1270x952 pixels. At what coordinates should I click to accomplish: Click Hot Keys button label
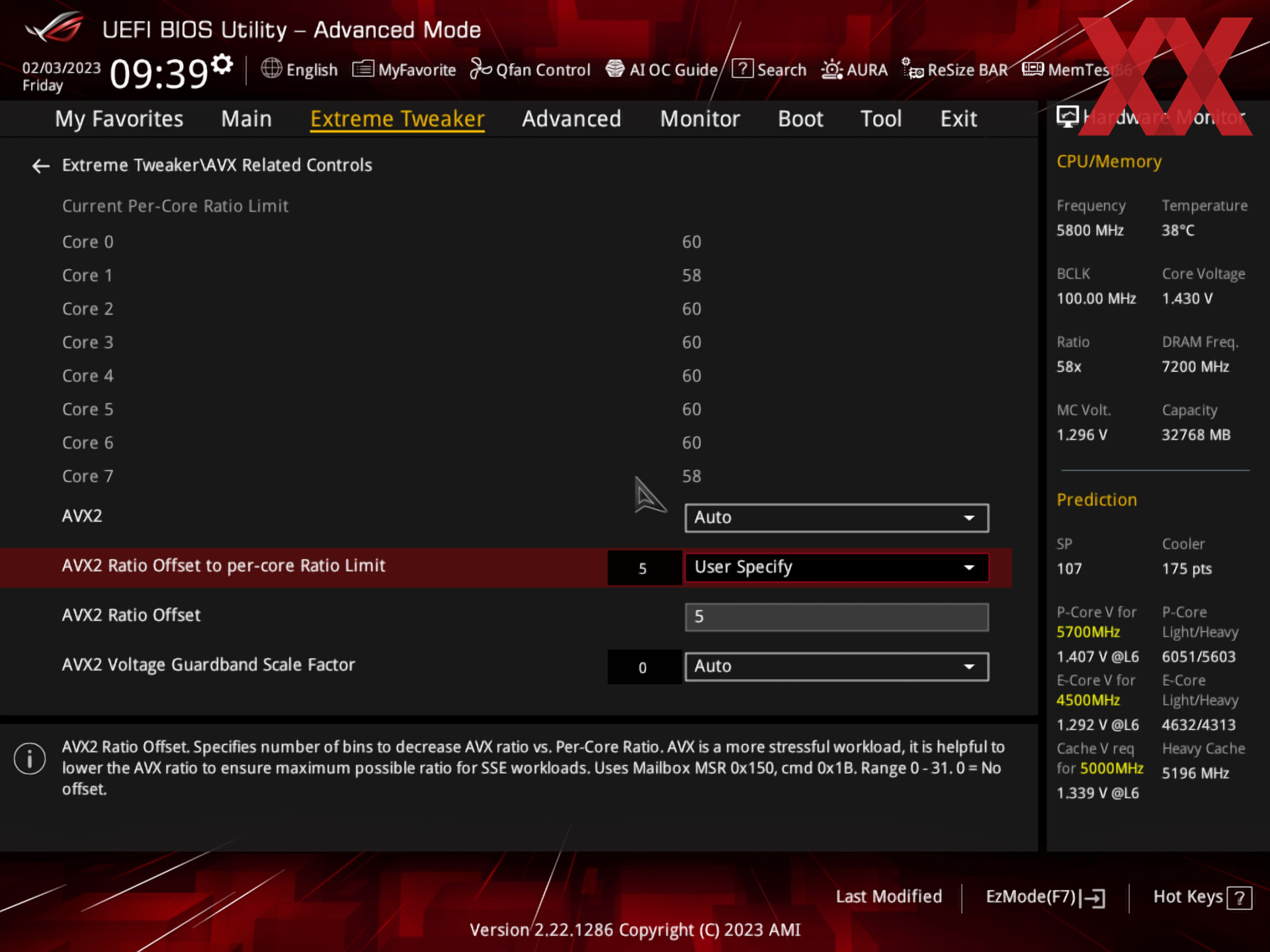(1188, 896)
